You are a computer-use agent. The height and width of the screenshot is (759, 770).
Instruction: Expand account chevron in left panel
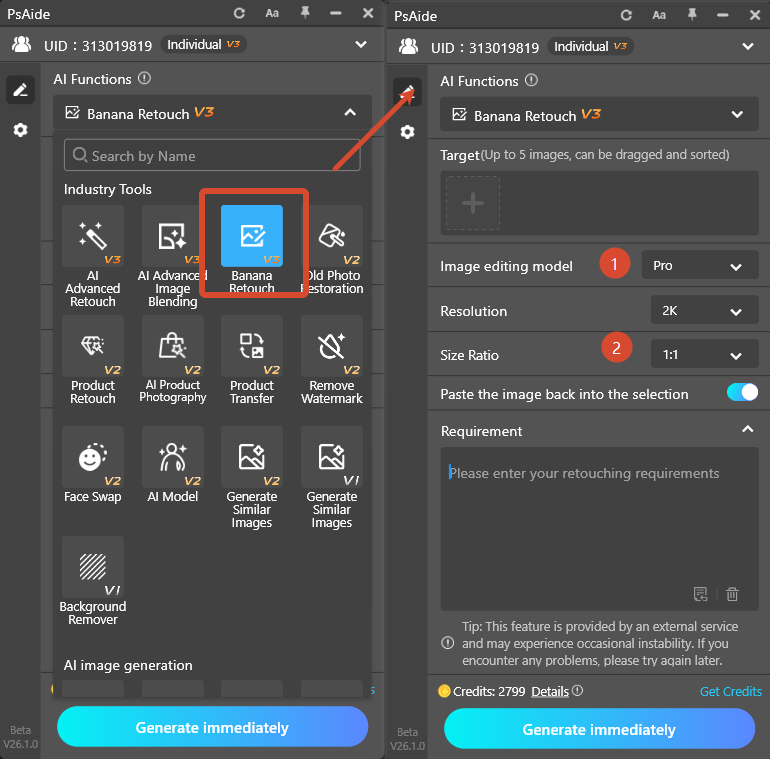pyautogui.click(x=361, y=45)
